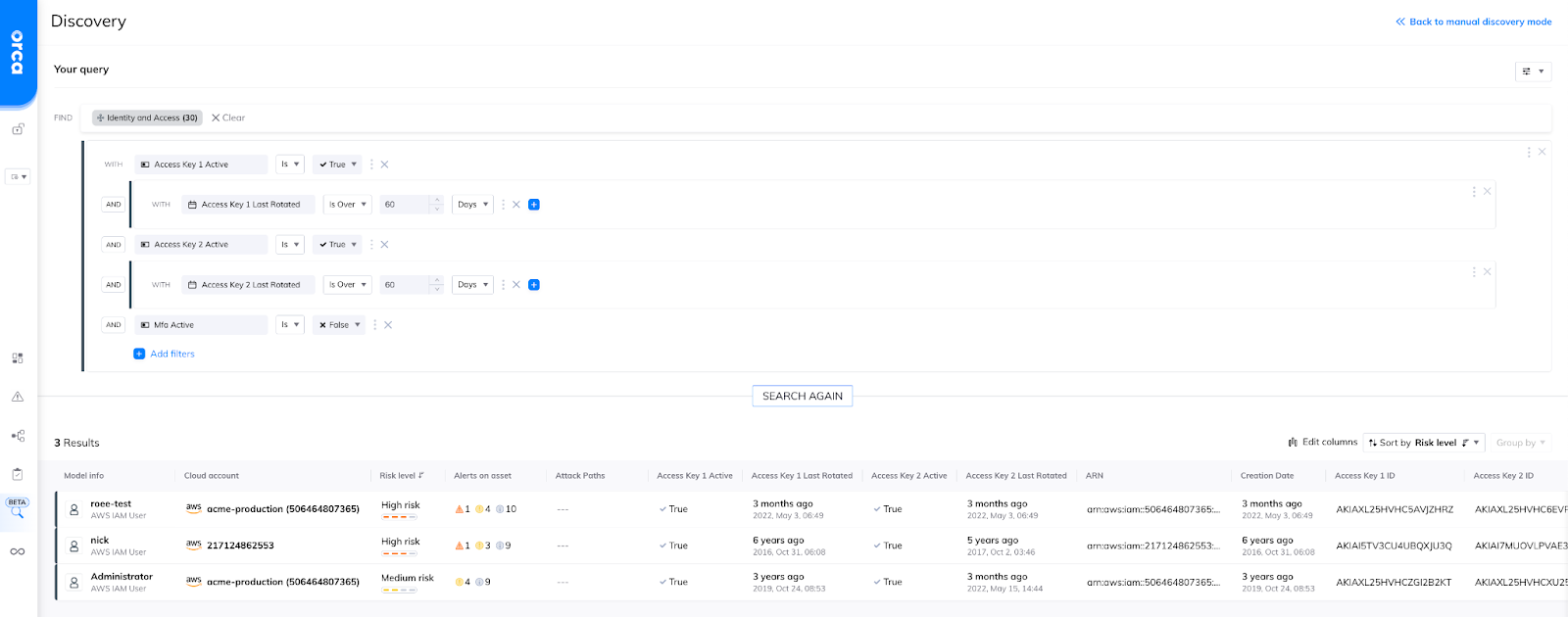
Task: Click the infinity icon in left sidebar
Action: (x=18, y=551)
